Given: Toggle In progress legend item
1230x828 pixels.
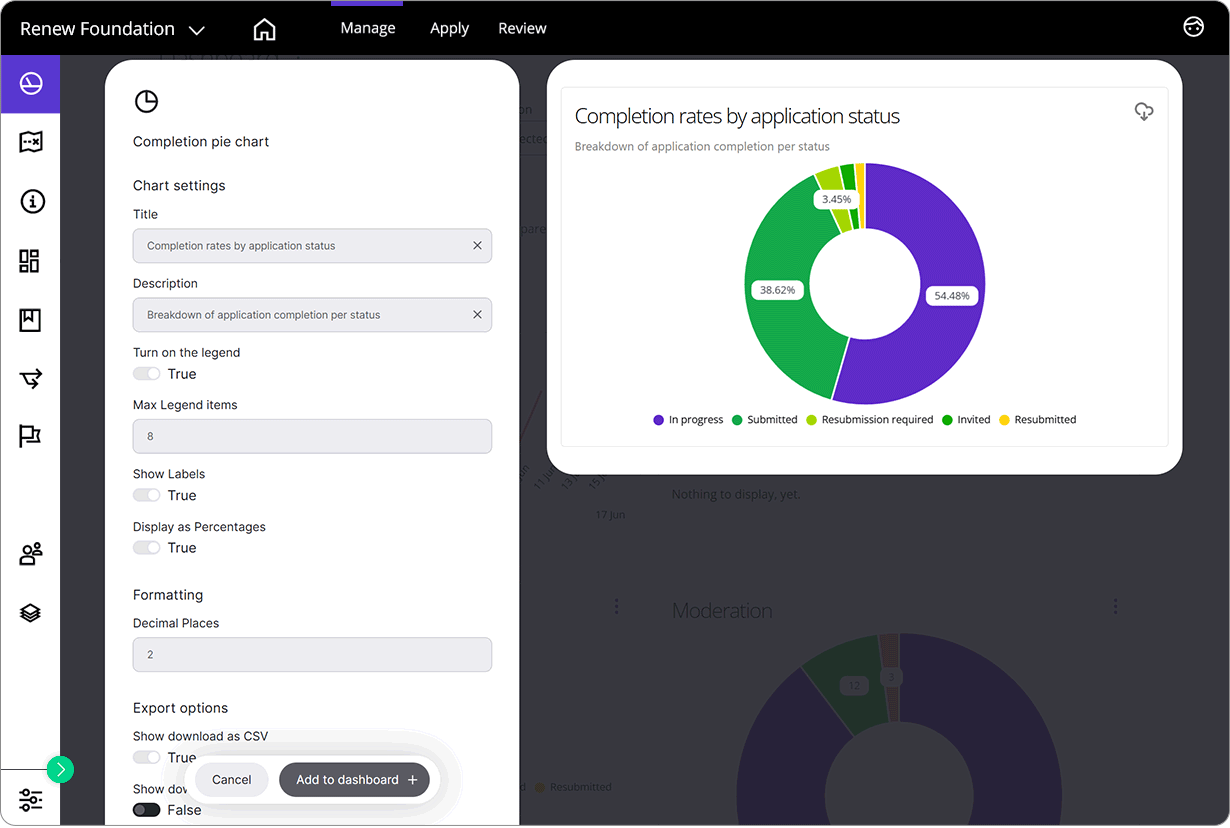Looking at the screenshot, I should pos(688,420).
